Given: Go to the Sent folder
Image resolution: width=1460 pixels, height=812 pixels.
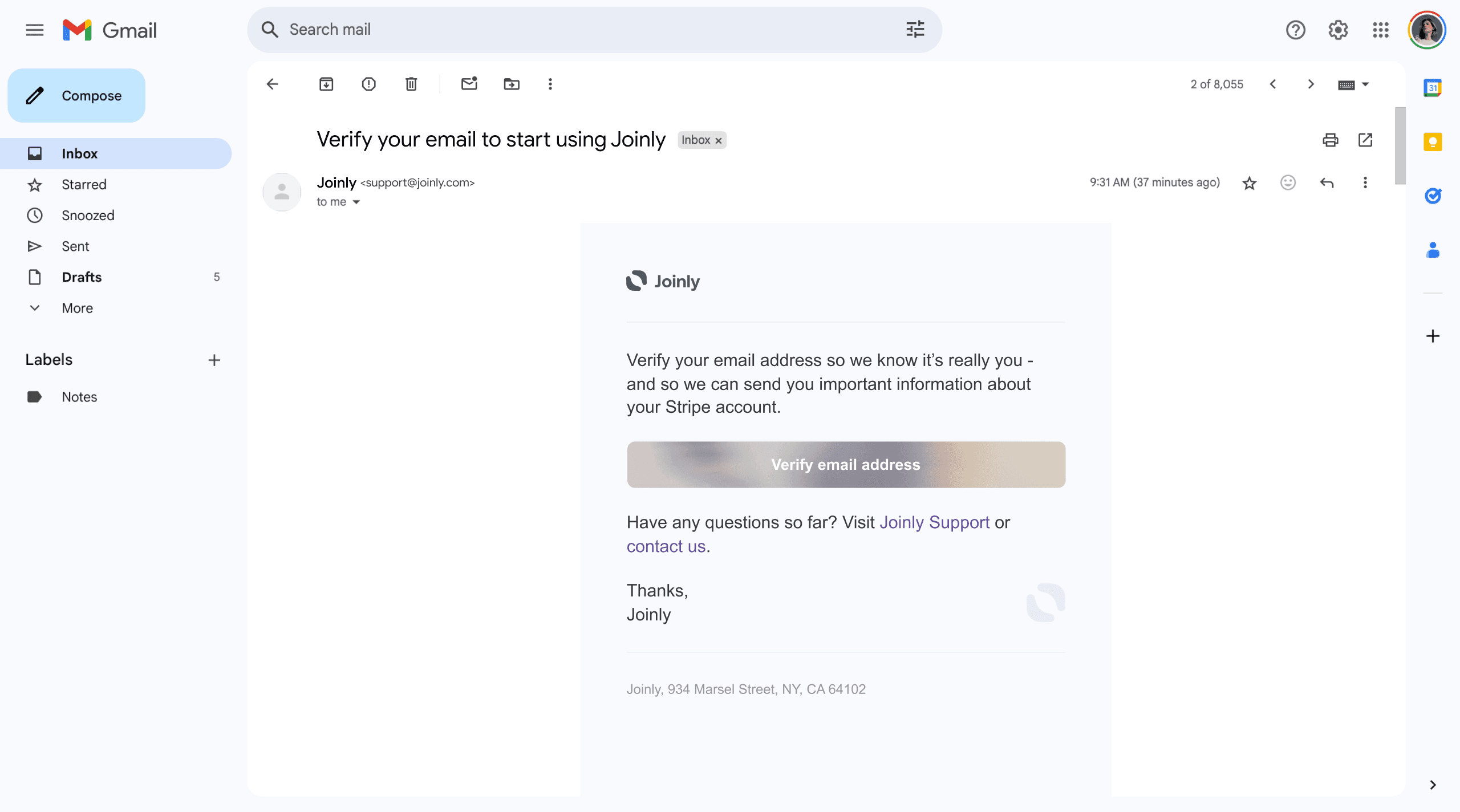Looking at the screenshot, I should point(75,246).
